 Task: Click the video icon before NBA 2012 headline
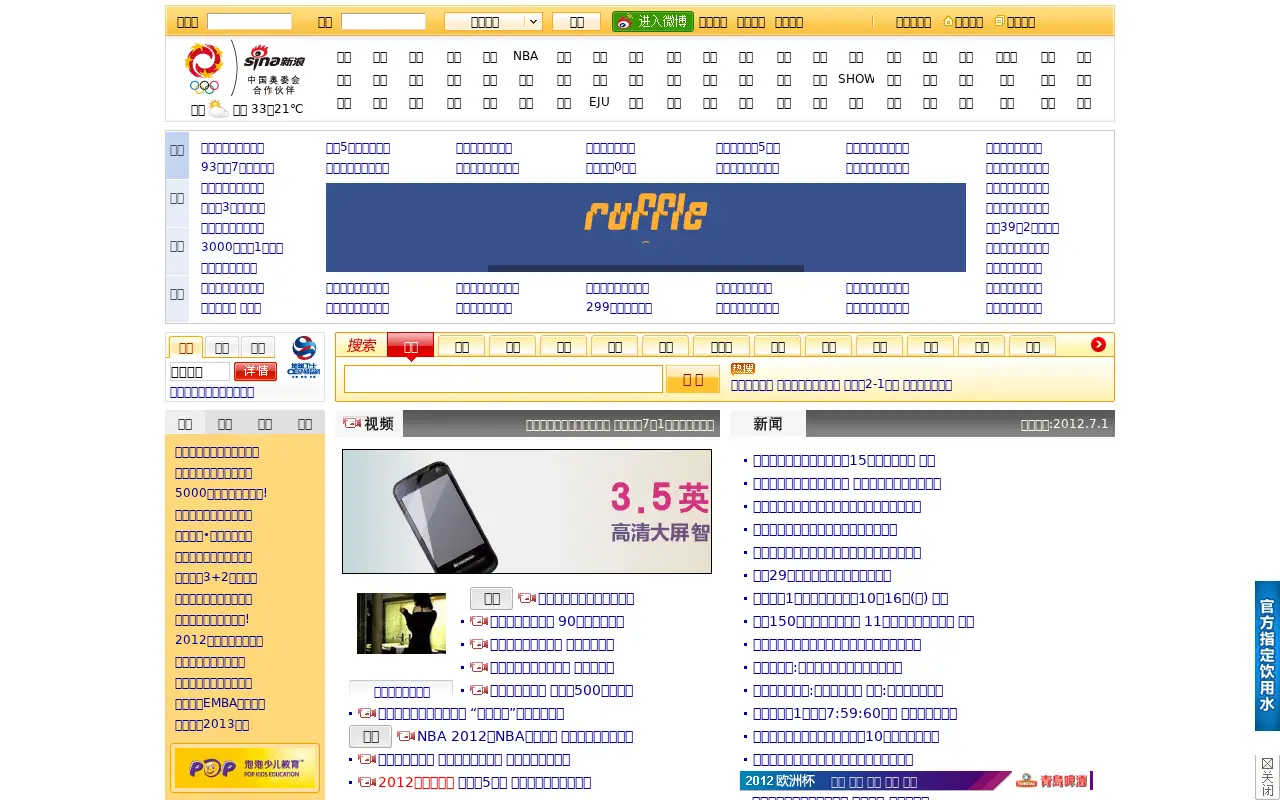coord(406,736)
